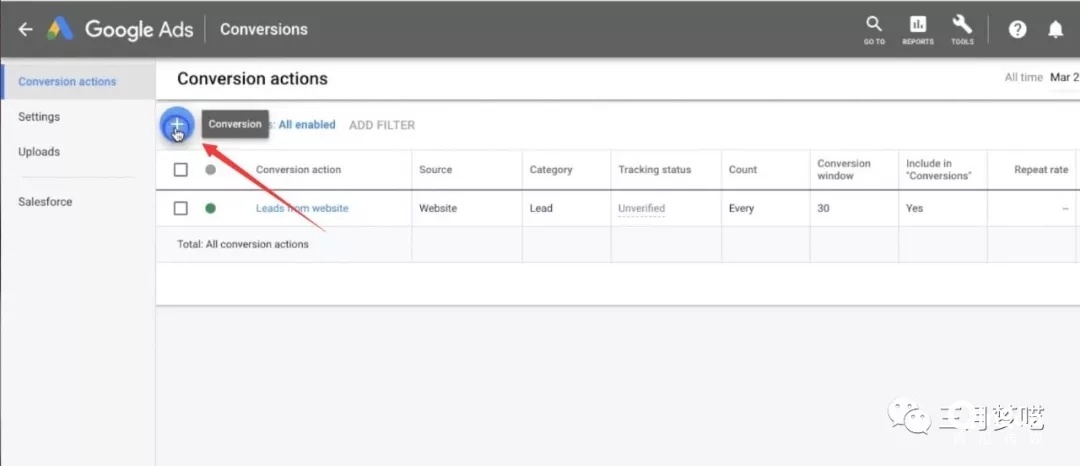
Task: Click green status dot for Leads row
Action: (x=210, y=208)
